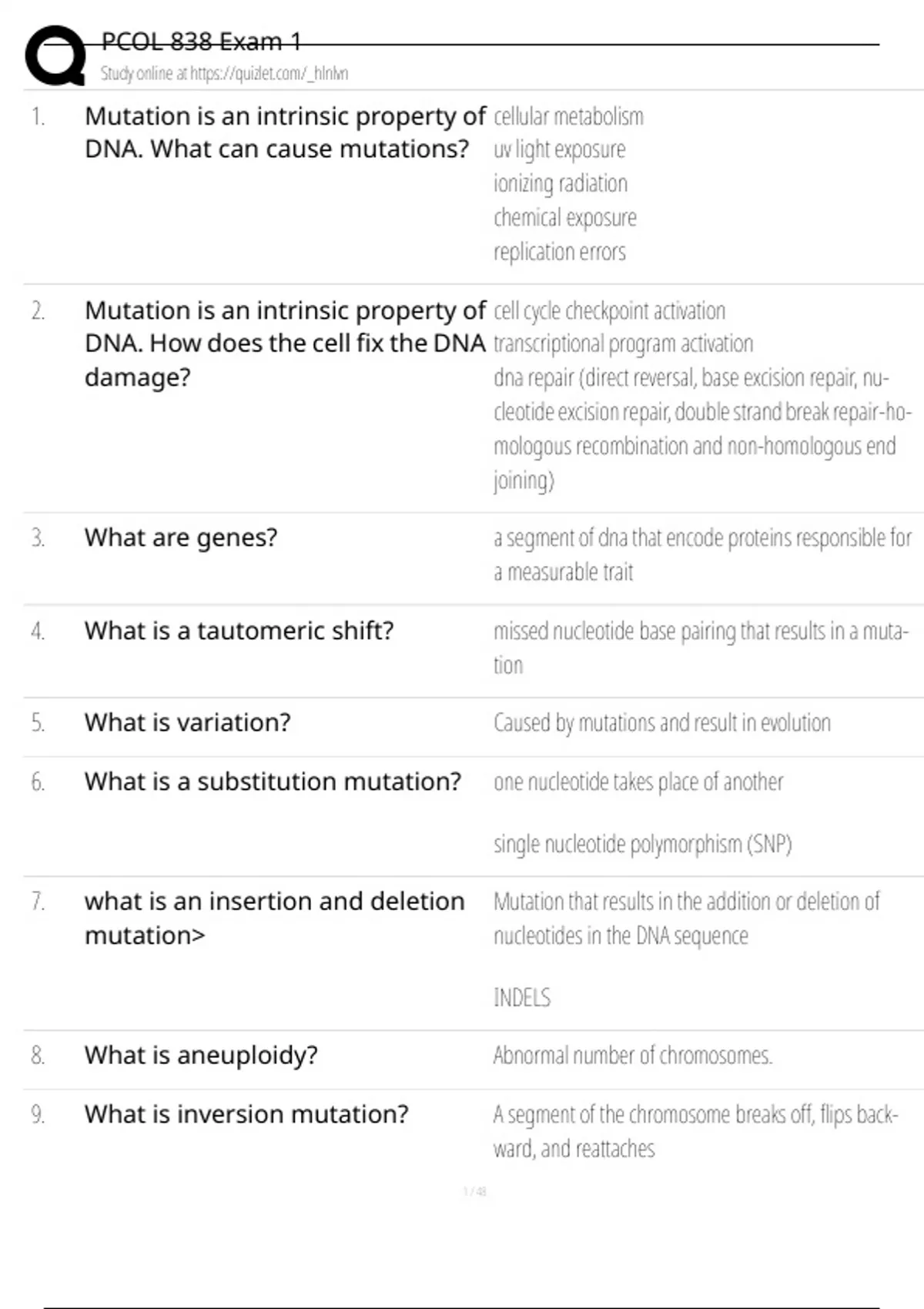Select 'What is a tautomeric shift?' question
Image resolution: width=924 pixels, height=1309 pixels.
[239, 631]
